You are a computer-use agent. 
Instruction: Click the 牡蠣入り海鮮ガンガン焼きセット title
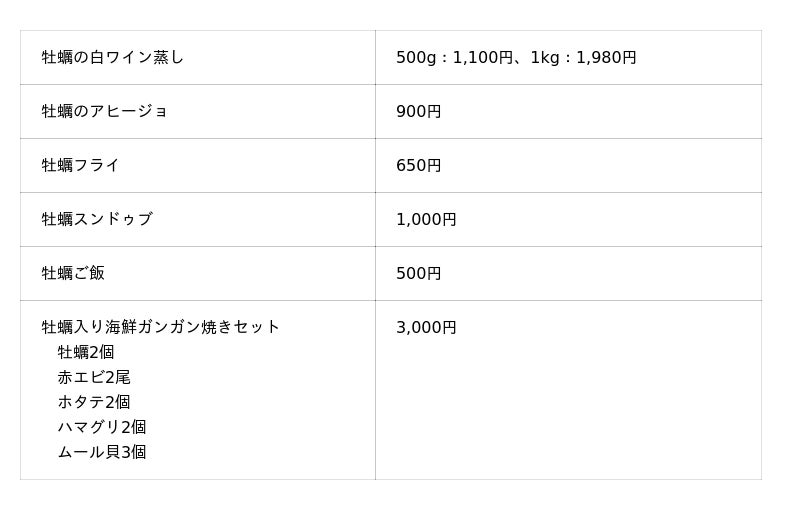click(161, 327)
